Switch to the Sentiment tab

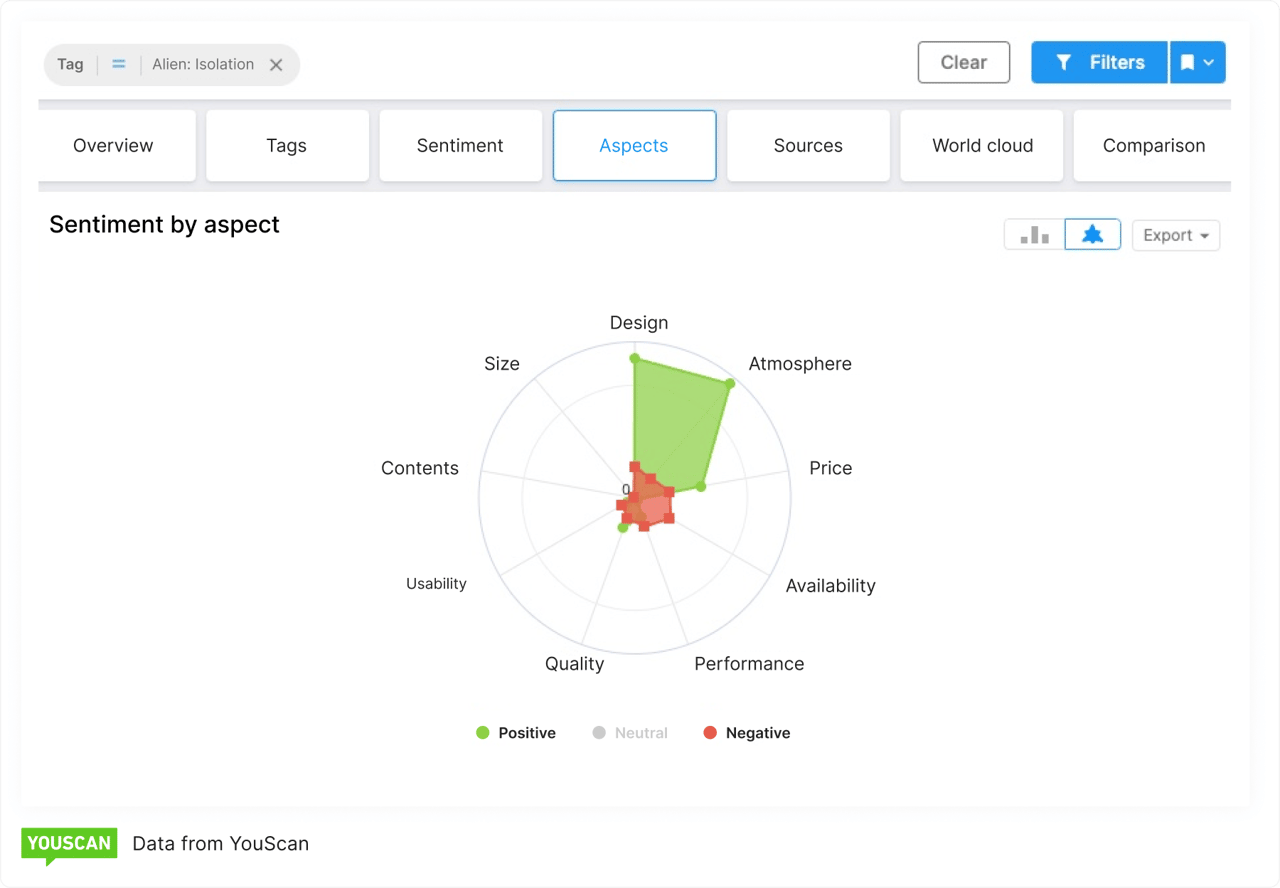point(460,145)
